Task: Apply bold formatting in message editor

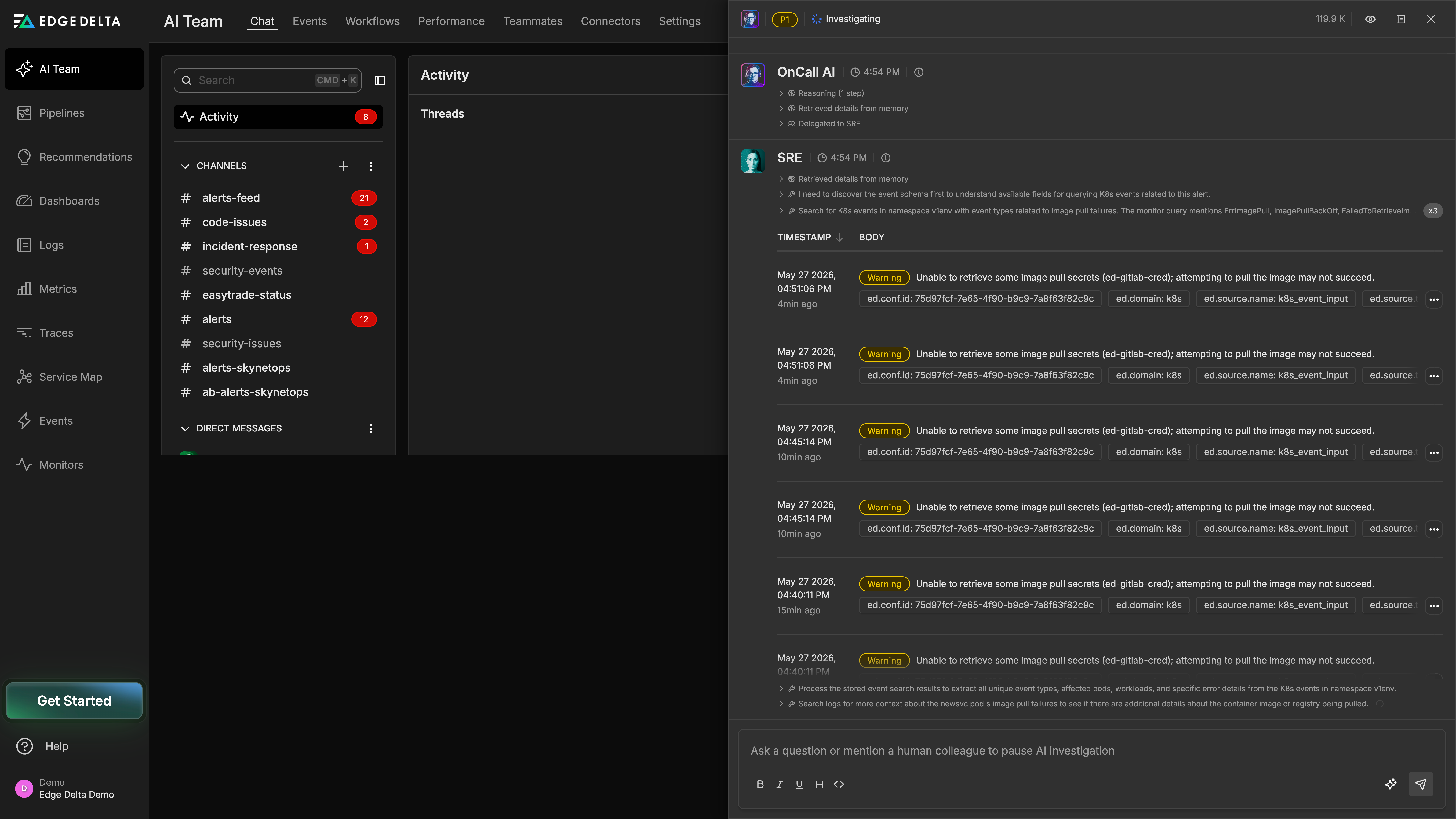Action: coord(760,784)
